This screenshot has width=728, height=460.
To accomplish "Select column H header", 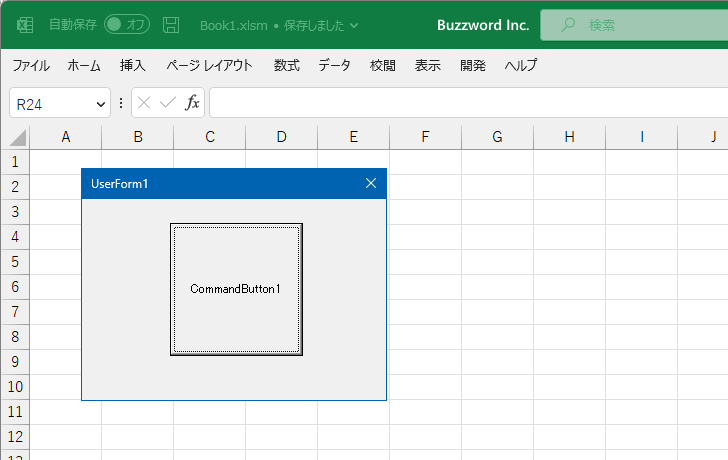I will tap(569, 137).
